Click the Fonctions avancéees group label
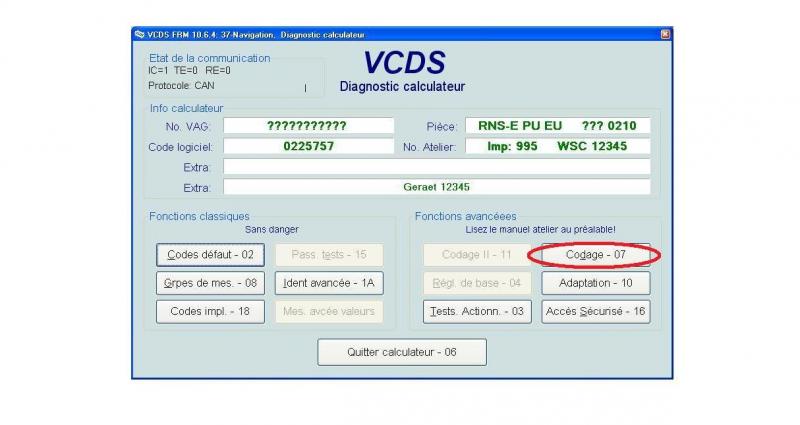This screenshot has width=800, height=425. (465, 216)
